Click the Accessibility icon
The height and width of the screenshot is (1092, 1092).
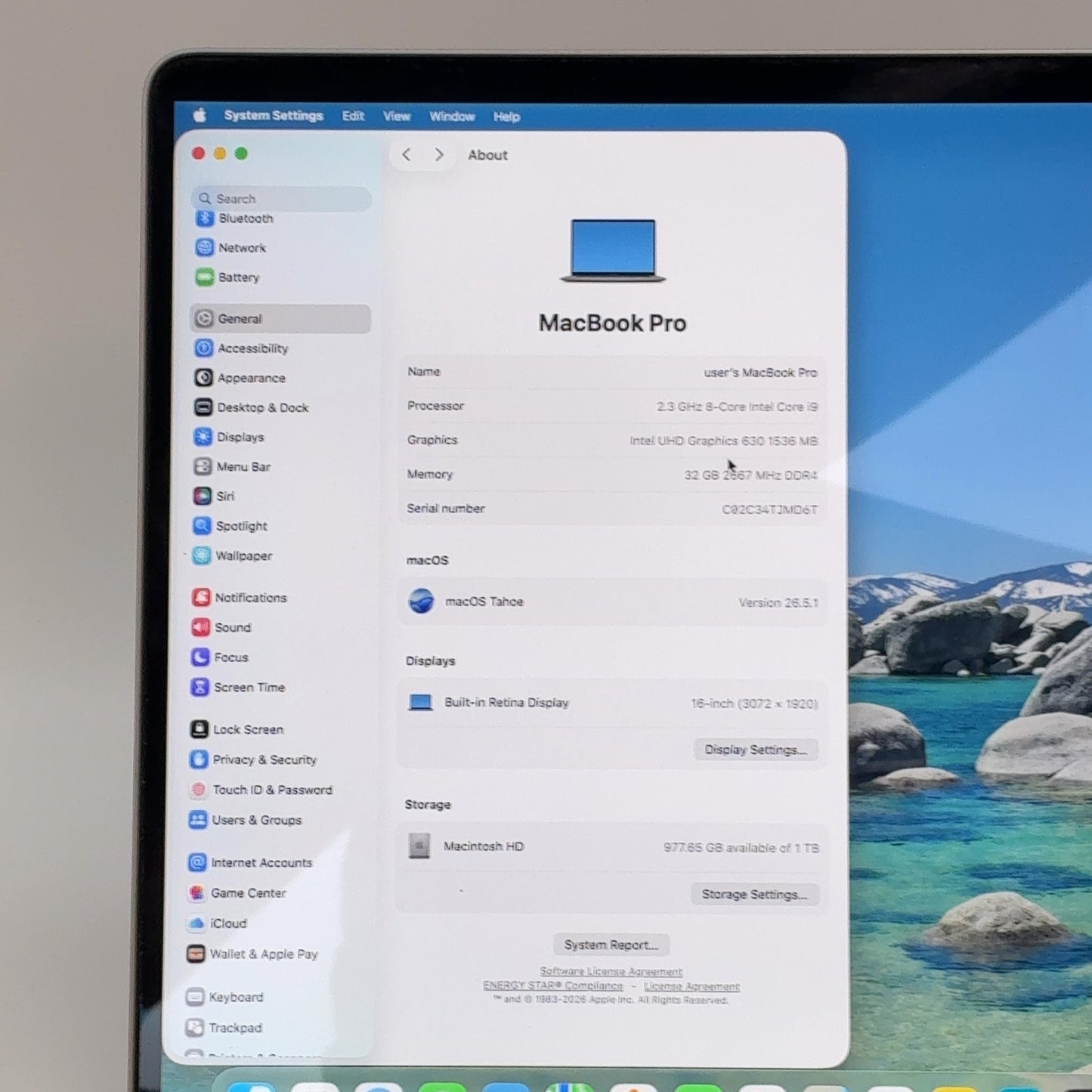pyautogui.click(x=203, y=348)
